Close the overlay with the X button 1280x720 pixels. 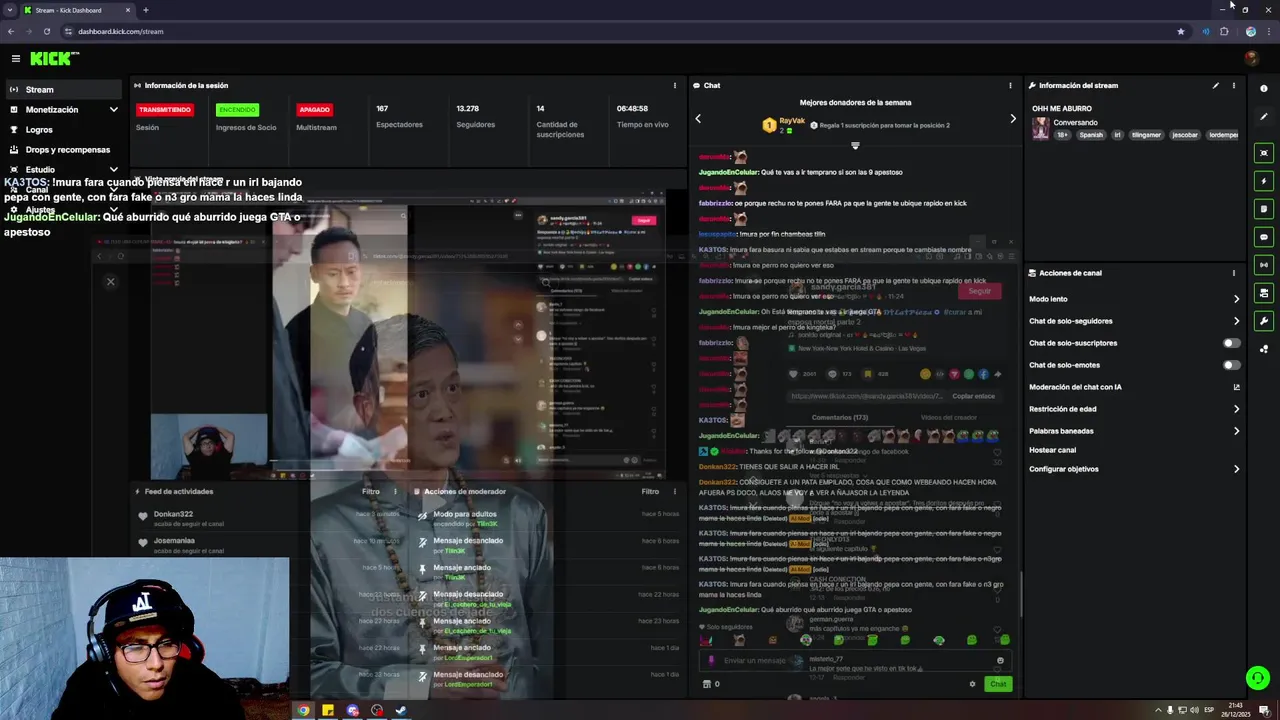(111, 281)
